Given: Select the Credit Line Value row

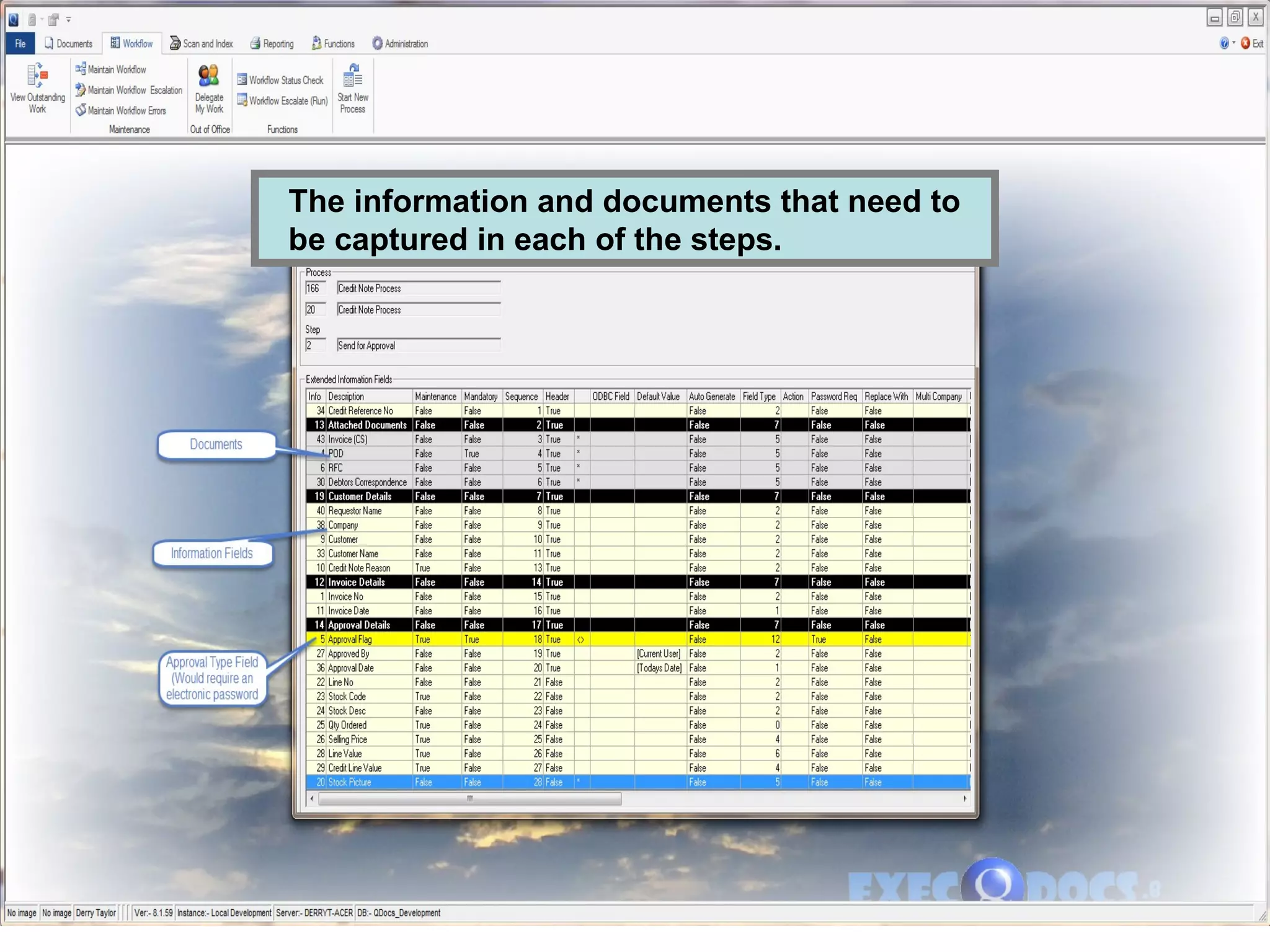Looking at the screenshot, I should click(x=637, y=767).
